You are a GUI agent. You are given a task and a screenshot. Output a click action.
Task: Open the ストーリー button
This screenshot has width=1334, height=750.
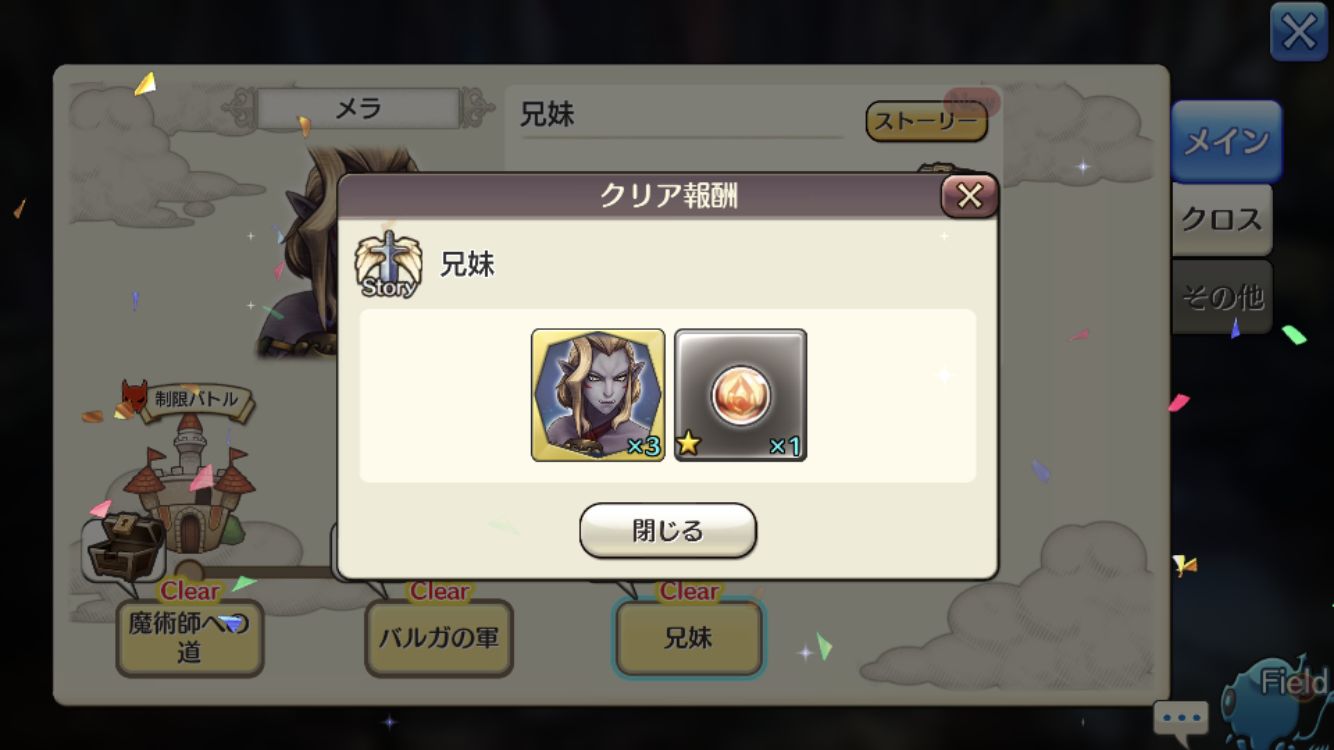coord(926,121)
